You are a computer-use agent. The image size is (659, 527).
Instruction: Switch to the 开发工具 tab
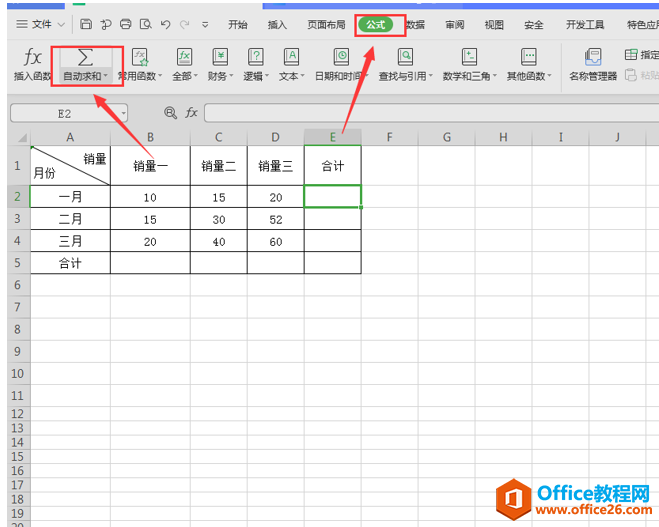(585, 25)
